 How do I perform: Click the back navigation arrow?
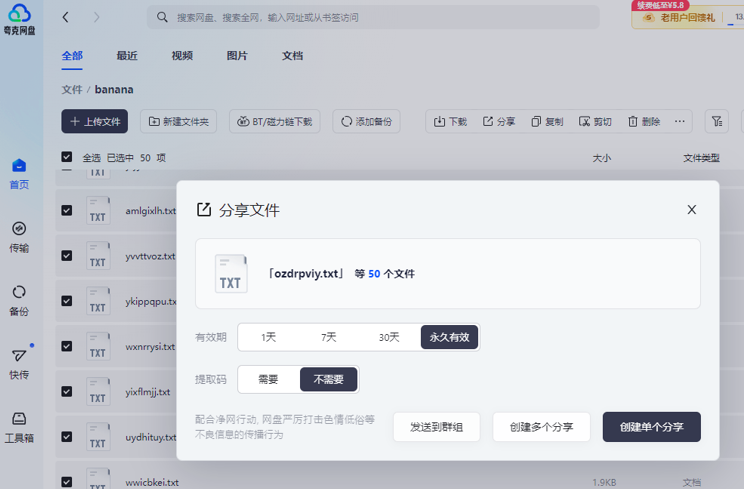tap(65, 18)
